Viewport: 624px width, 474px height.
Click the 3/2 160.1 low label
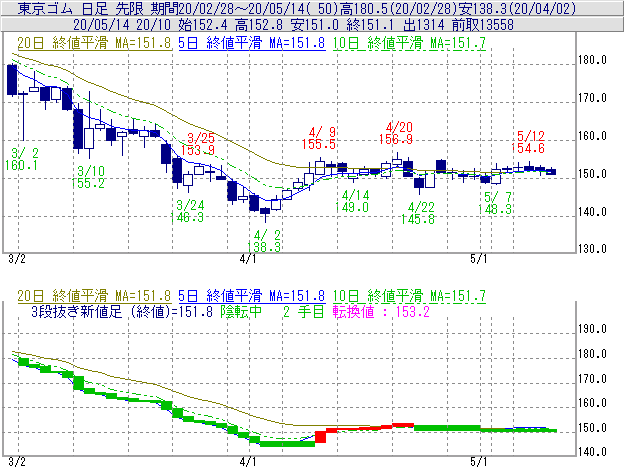21,159
